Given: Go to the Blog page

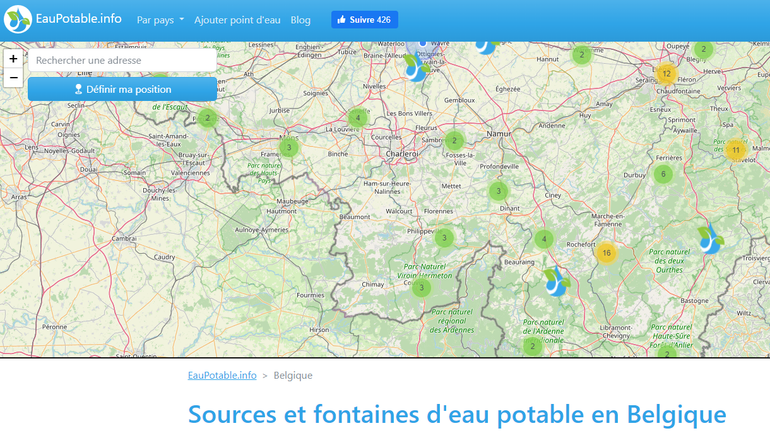Looking at the screenshot, I should (300, 20).
